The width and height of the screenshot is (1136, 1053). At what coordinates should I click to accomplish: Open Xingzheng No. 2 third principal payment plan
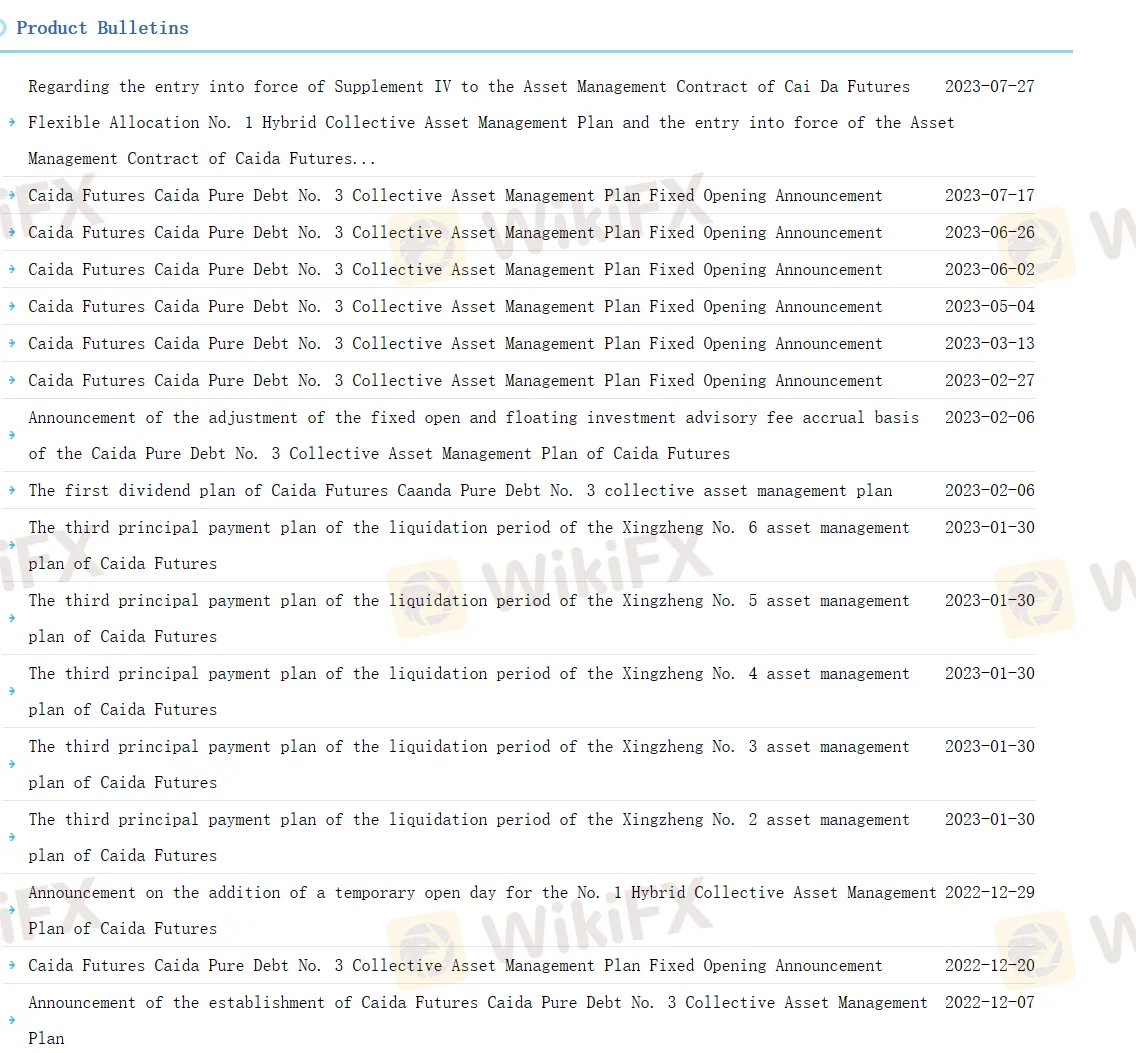pos(469,838)
